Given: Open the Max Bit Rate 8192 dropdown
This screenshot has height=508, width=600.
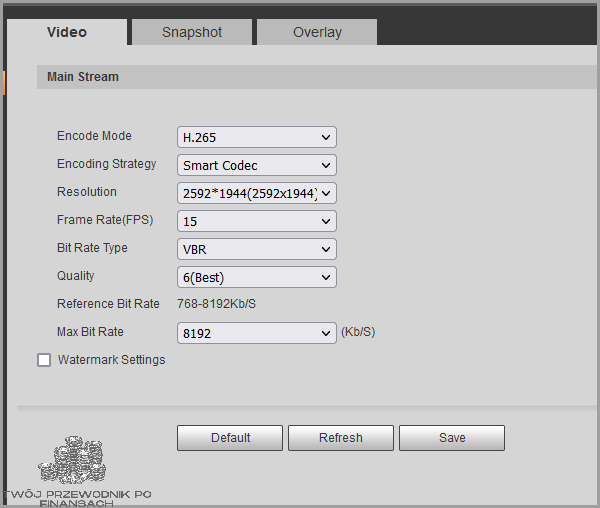Looking at the screenshot, I should (257, 333).
